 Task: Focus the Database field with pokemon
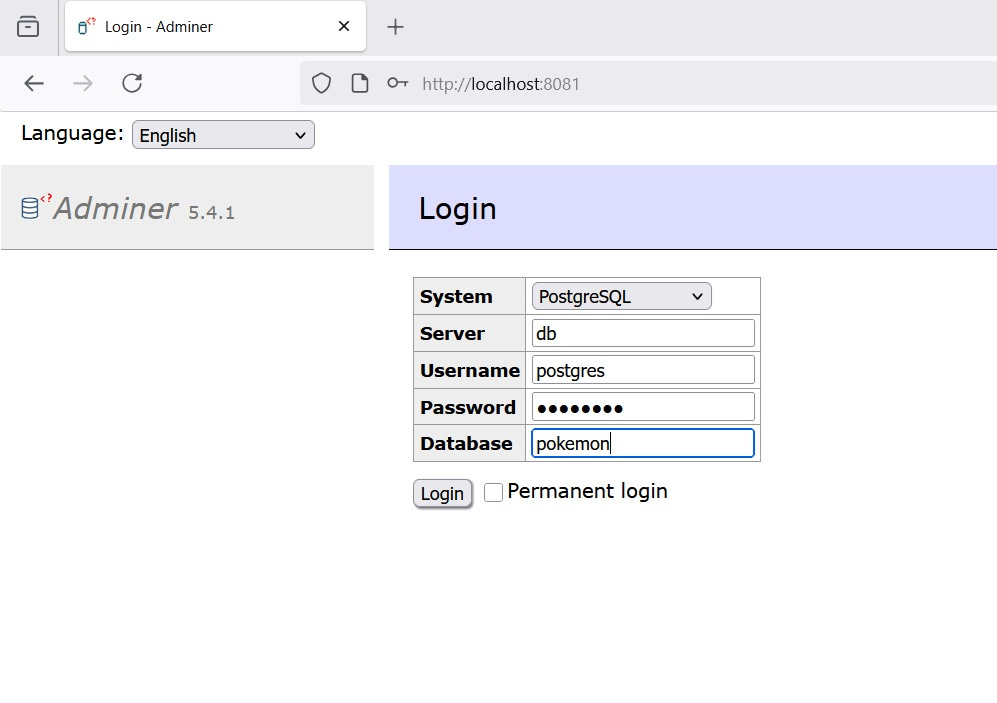[643, 443]
